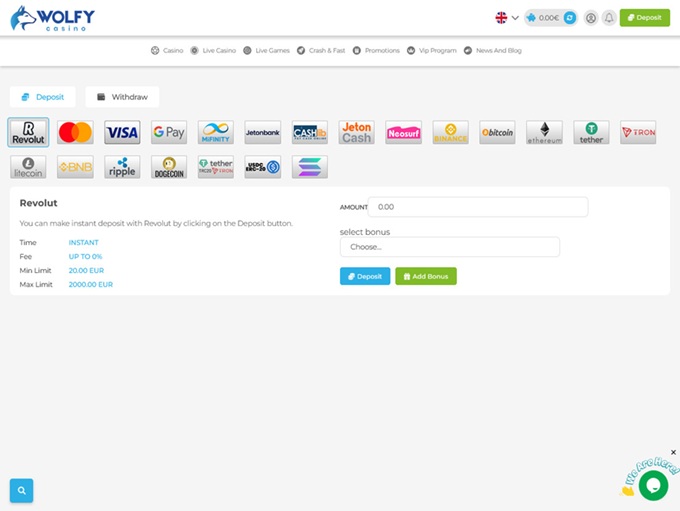
Task: Click the blue search button
Action: [21, 490]
